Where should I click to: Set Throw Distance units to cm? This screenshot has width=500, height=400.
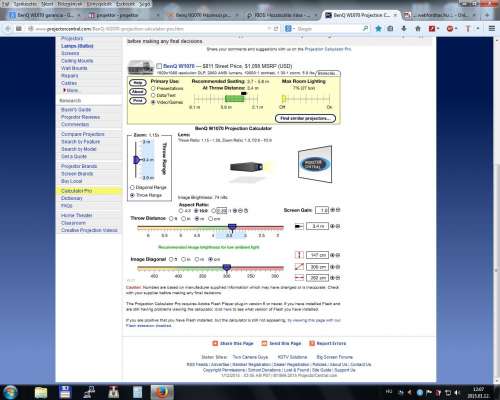click(x=210, y=219)
